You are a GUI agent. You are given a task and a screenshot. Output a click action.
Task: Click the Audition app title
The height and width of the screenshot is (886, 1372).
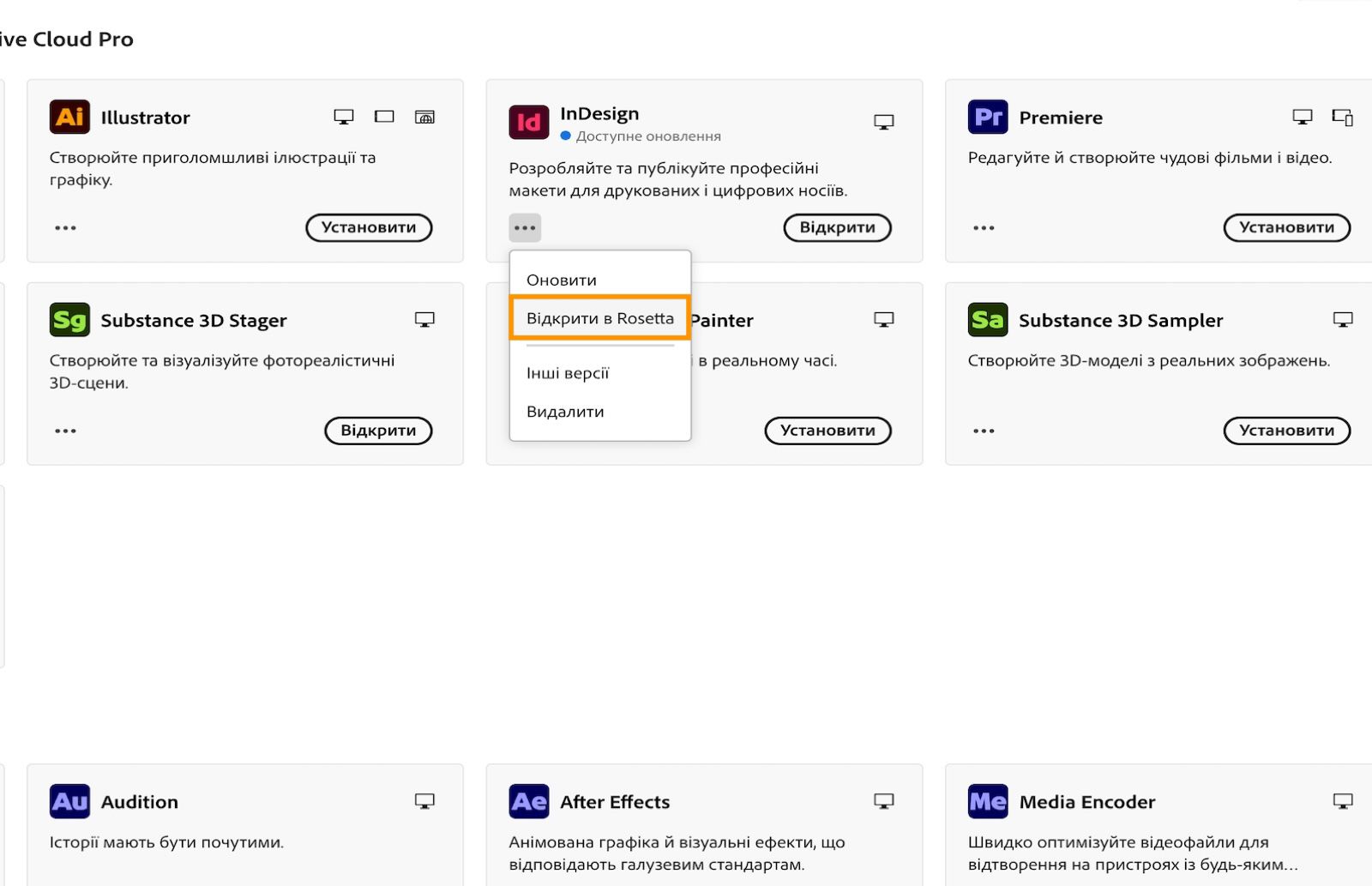pos(139,802)
